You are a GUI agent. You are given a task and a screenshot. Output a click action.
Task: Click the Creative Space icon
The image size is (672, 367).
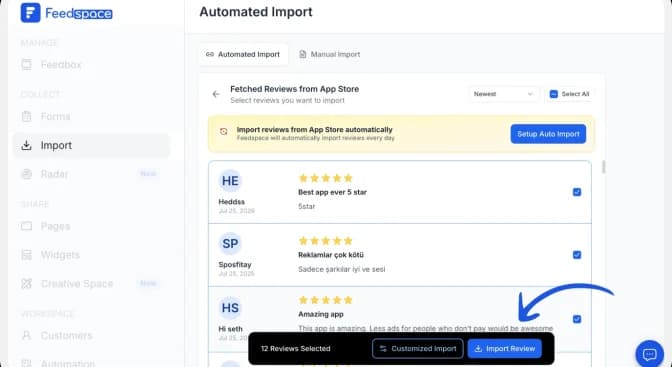pyautogui.click(x=27, y=284)
